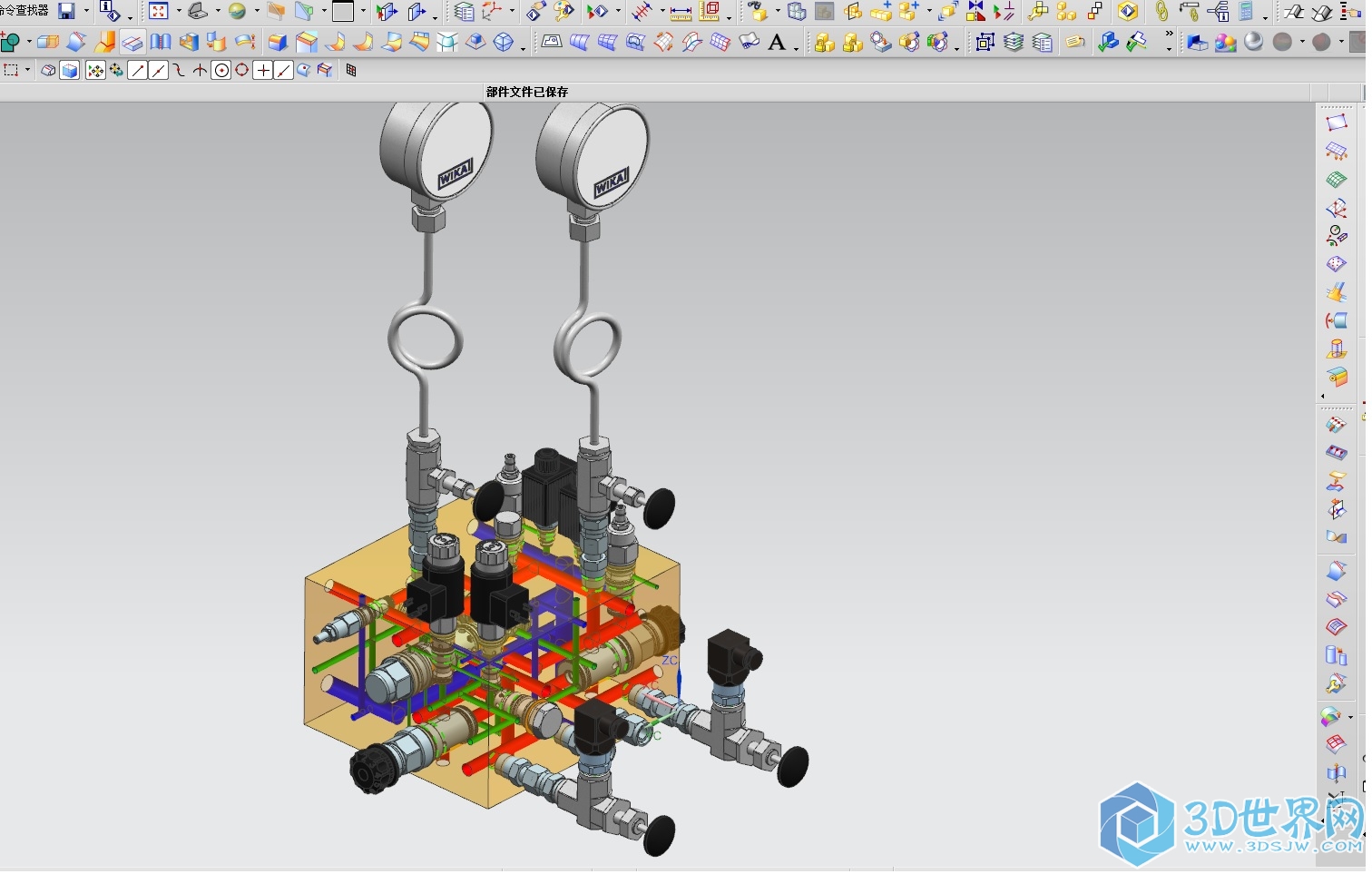Screen dimensions: 1372x874
Task: Click the object information icon with 'i'
Action: [109, 11]
